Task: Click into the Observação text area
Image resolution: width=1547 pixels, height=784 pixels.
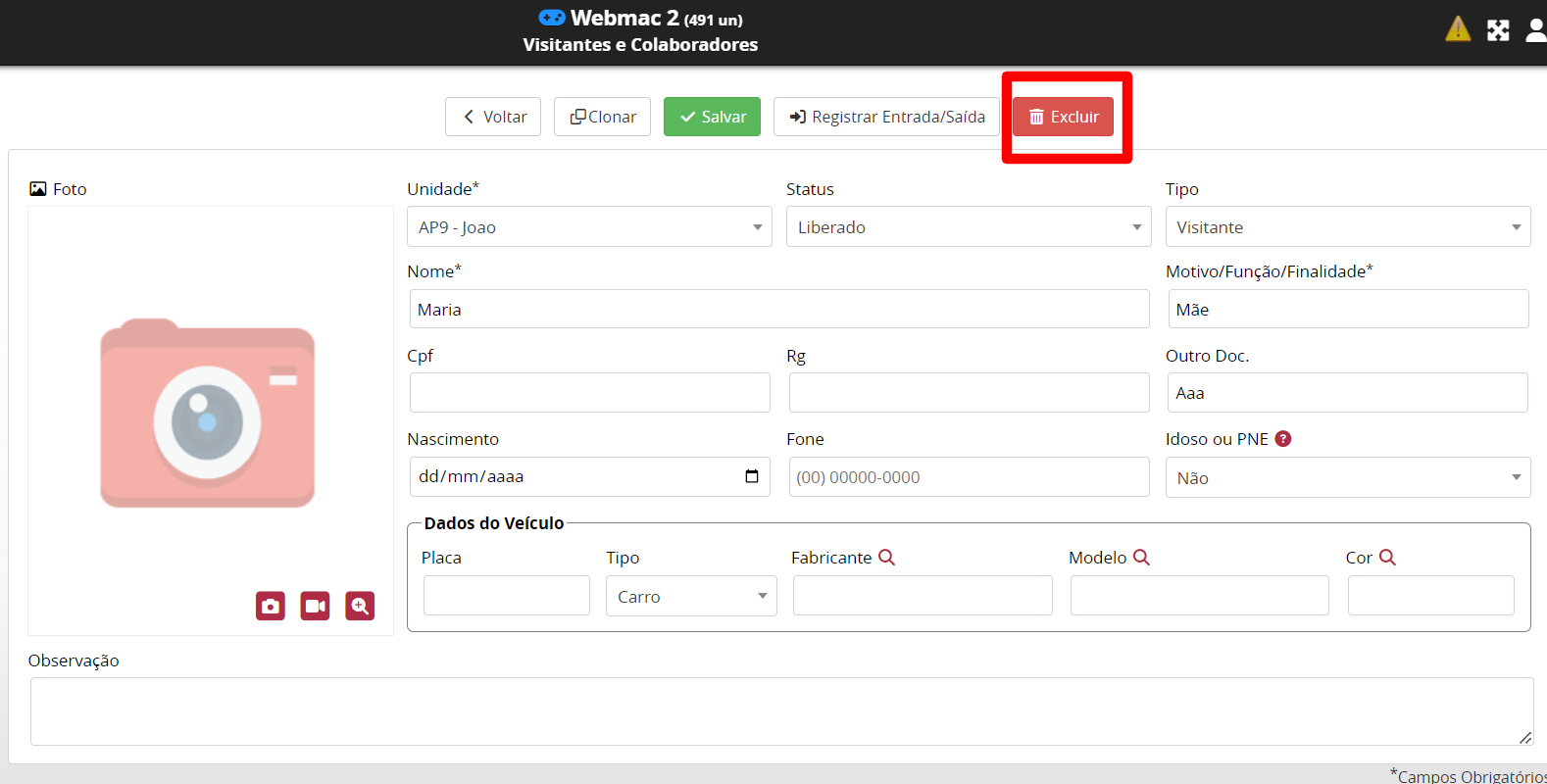Action: point(781,711)
